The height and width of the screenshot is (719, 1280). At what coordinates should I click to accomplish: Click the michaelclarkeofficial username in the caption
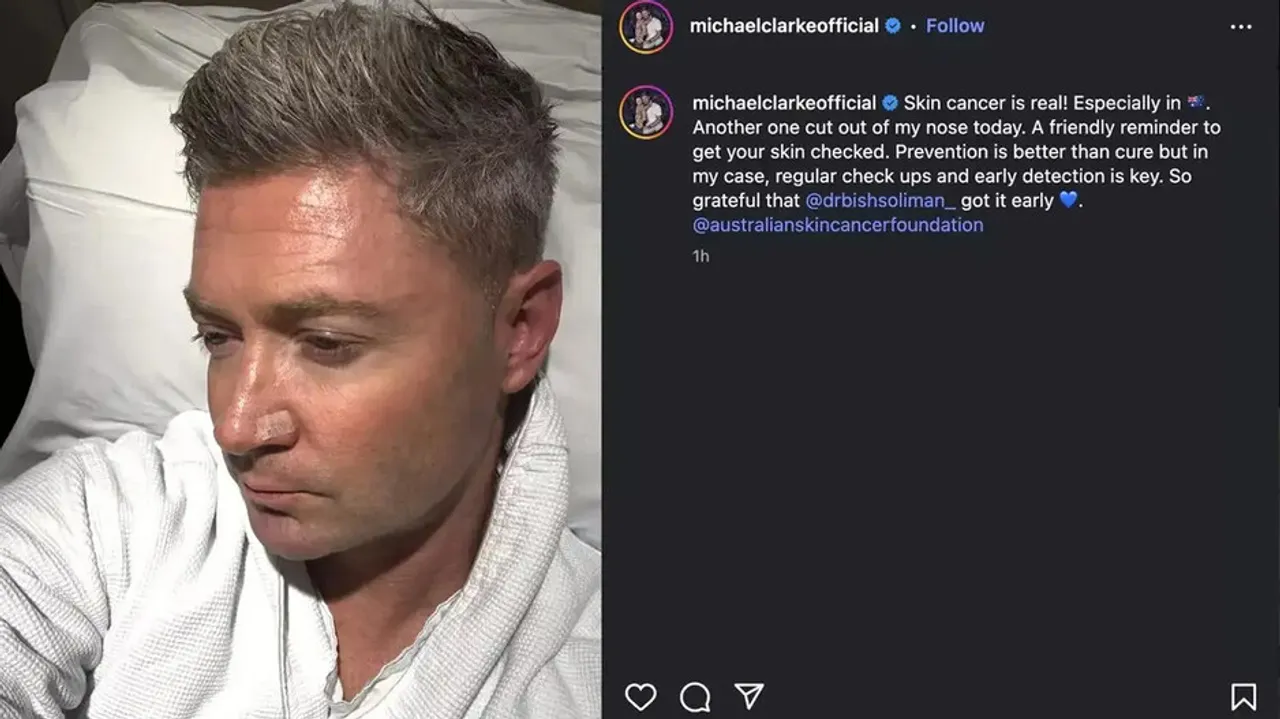(784, 103)
